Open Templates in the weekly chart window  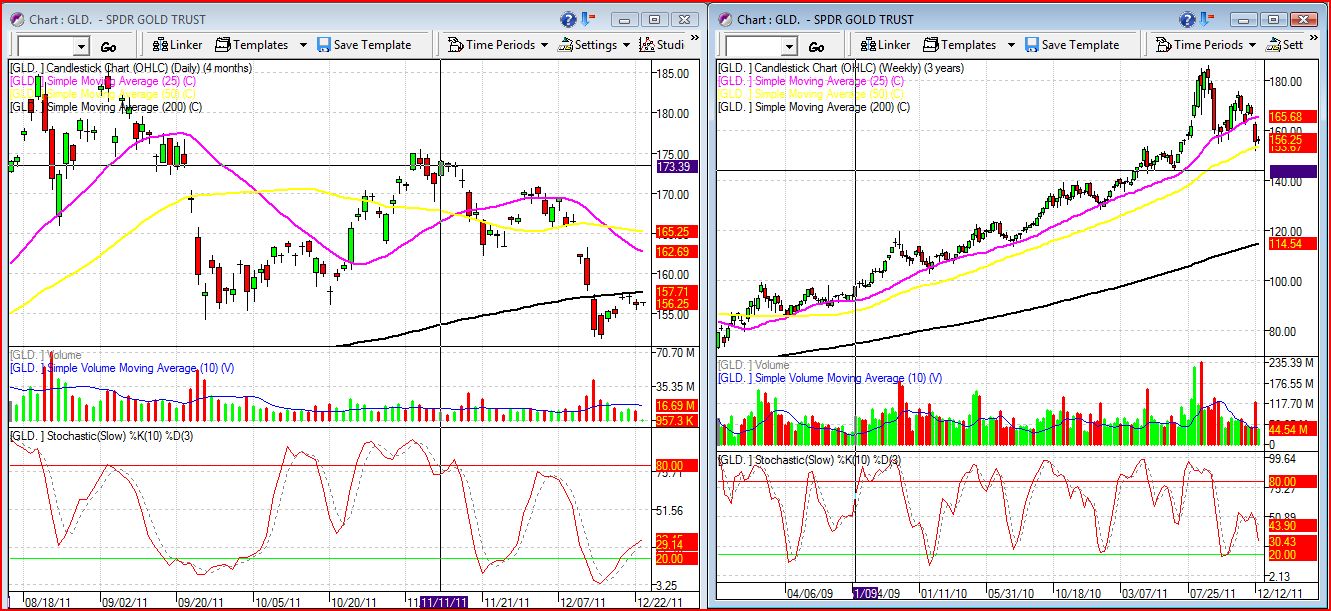[960, 45]
